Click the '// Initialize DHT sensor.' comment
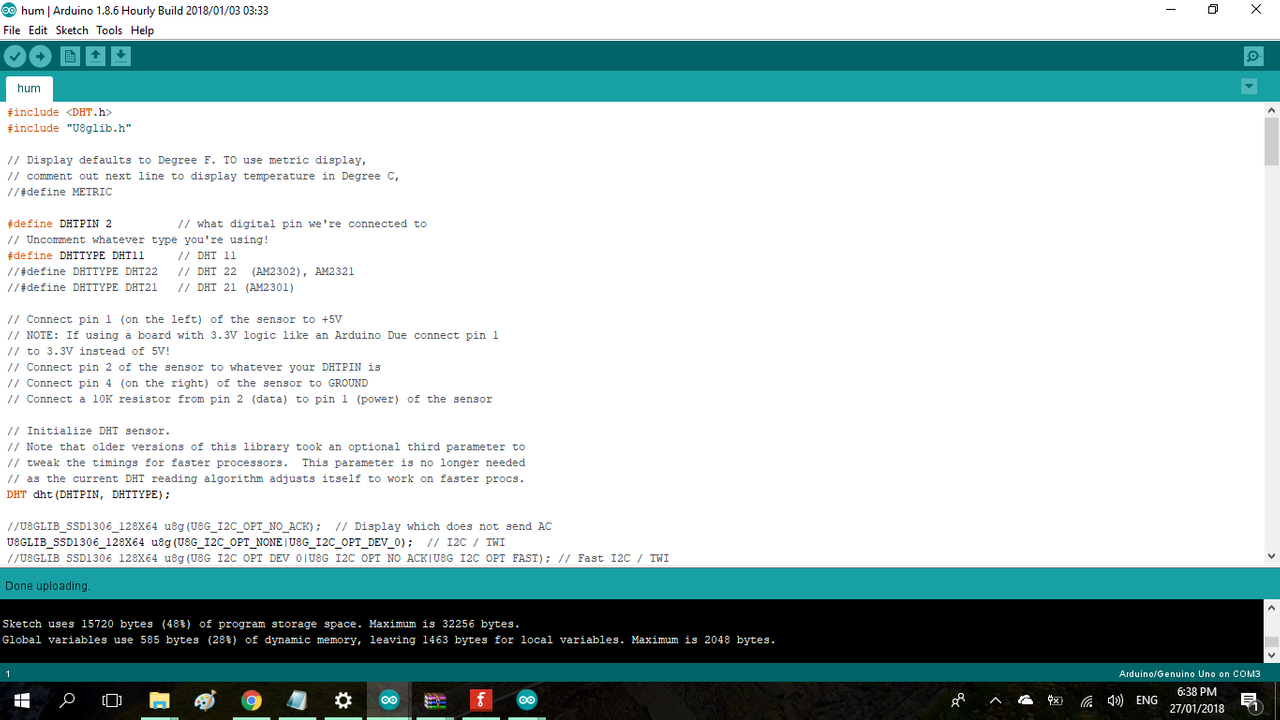The image size is (1280, 720). pyautogui.click(x=89, y=431)
